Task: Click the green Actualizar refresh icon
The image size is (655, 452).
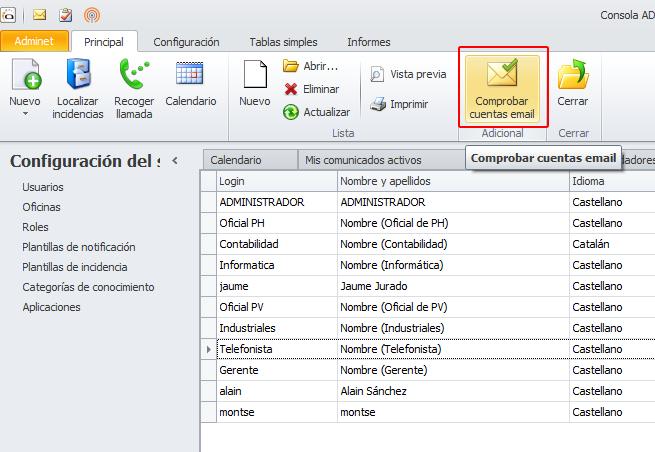Action: click(x=291, y=112)
